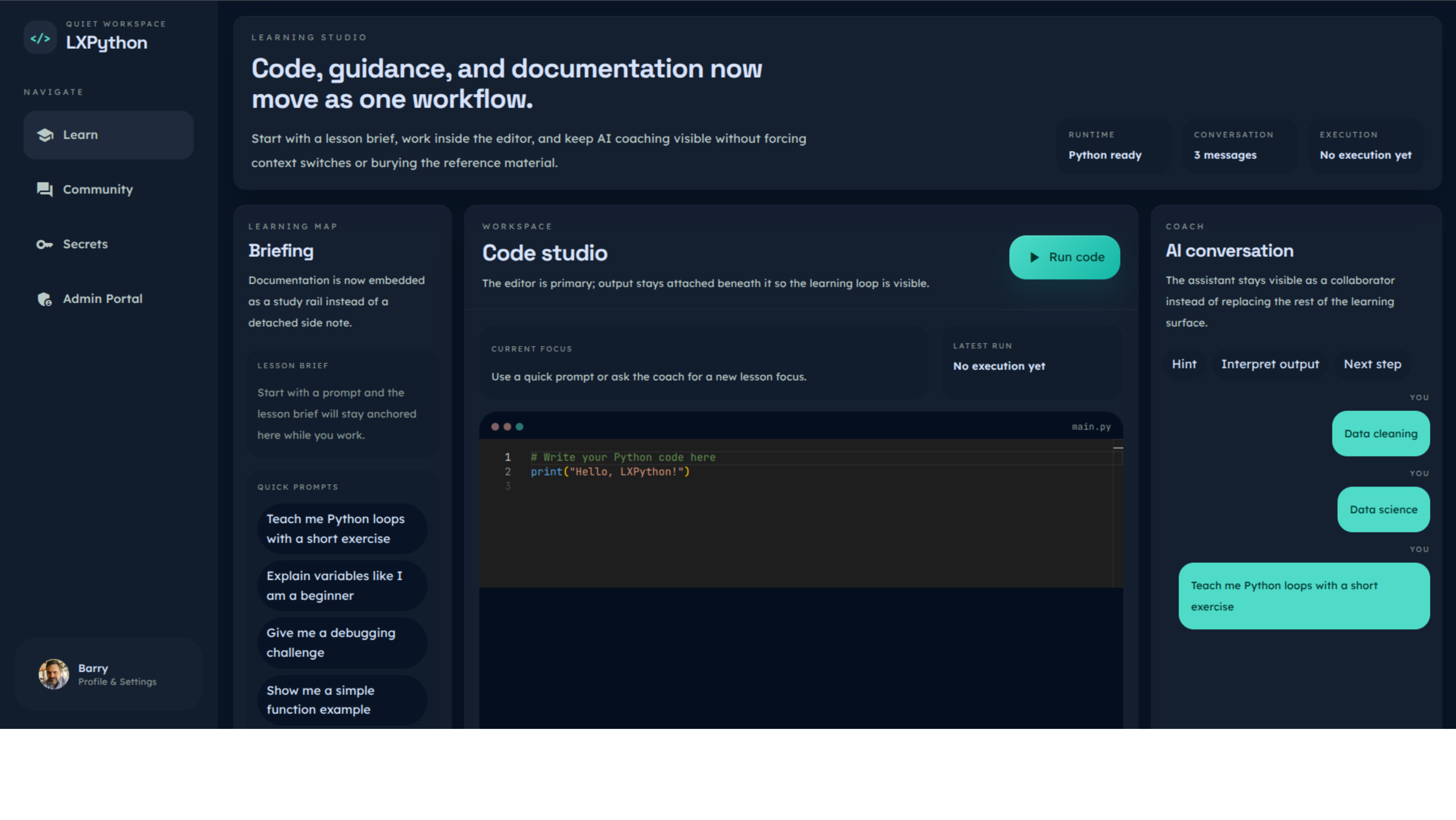Select the Teach me Python loops quick prompt

point(342,528)
